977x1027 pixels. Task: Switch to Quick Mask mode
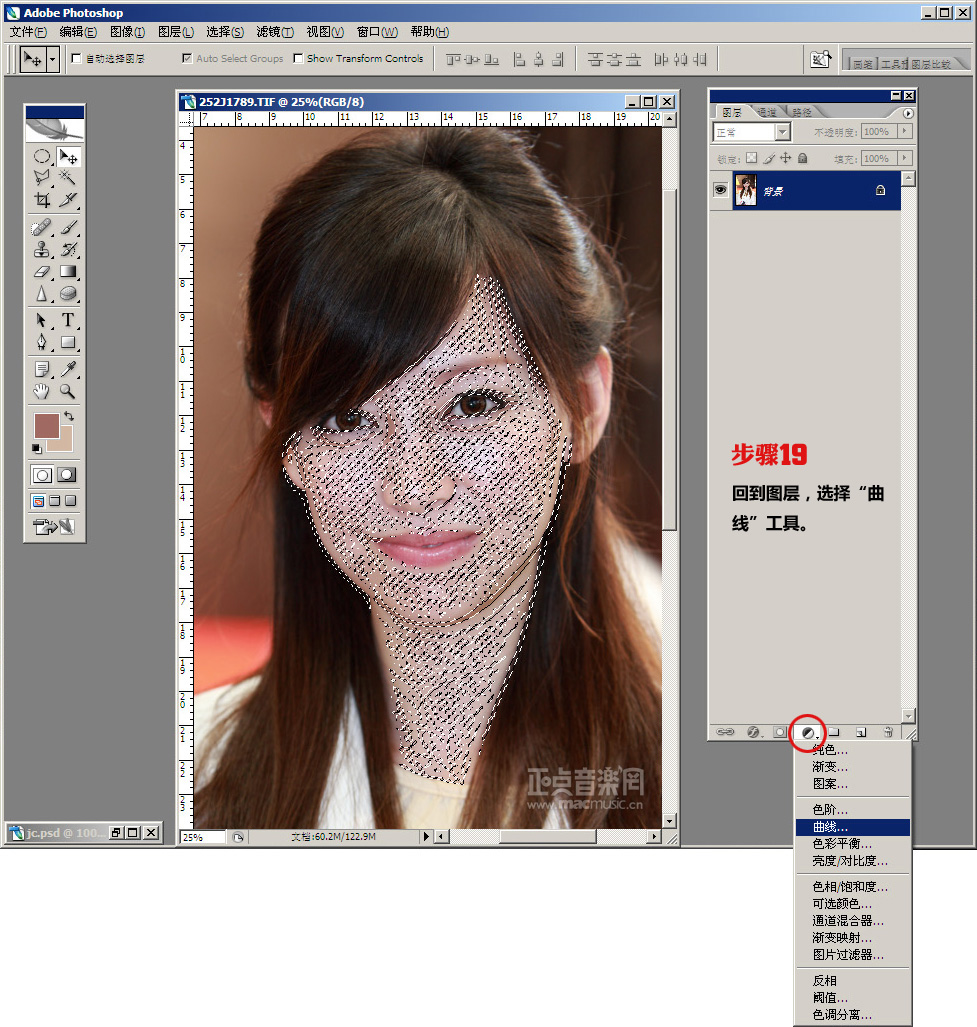(x=68, y=475)
